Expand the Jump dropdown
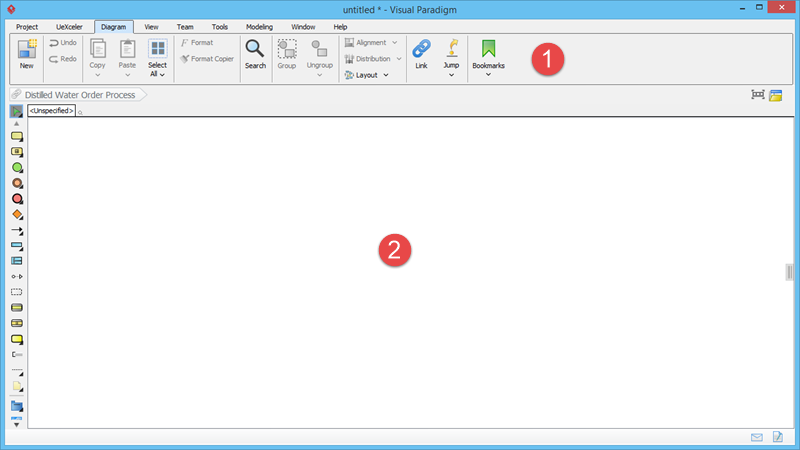The width and height of the screenshot is (800, 450). coord(451,74)
